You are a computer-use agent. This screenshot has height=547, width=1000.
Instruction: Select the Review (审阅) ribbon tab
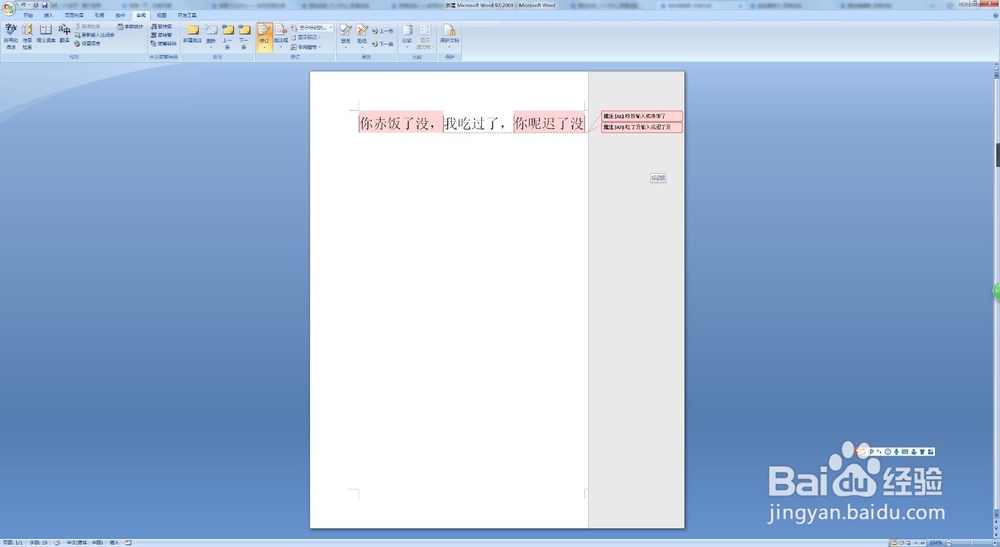point(140,15)
